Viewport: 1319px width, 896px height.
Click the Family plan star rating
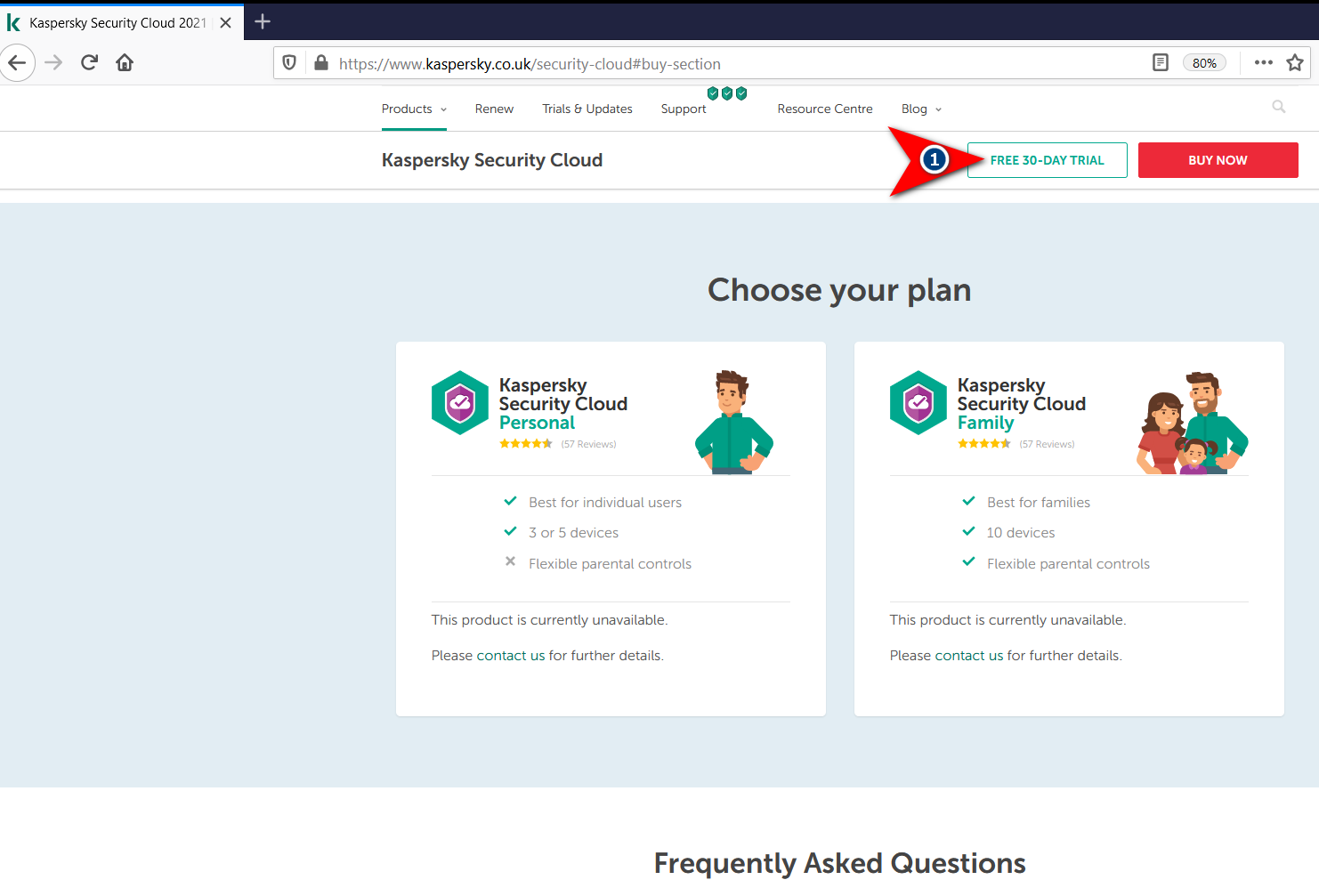point(984,444)
